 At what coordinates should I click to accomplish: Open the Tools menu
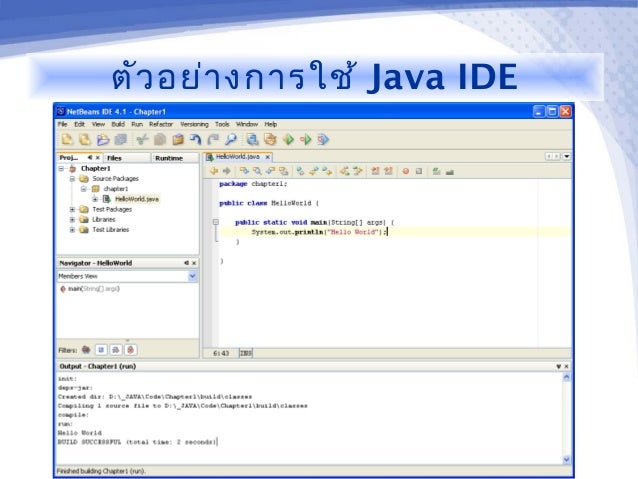coord(222,124)
